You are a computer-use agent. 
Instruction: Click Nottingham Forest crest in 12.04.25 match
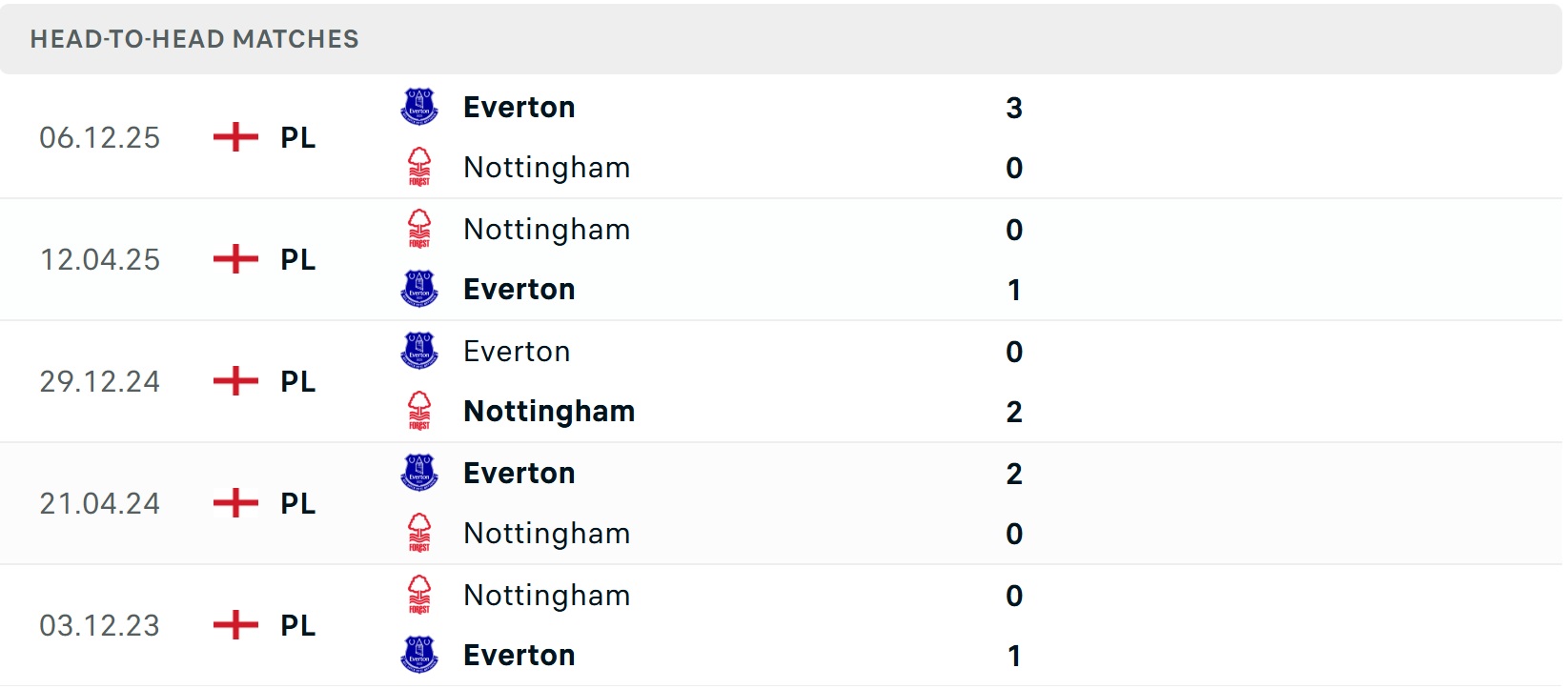point(419,229)
